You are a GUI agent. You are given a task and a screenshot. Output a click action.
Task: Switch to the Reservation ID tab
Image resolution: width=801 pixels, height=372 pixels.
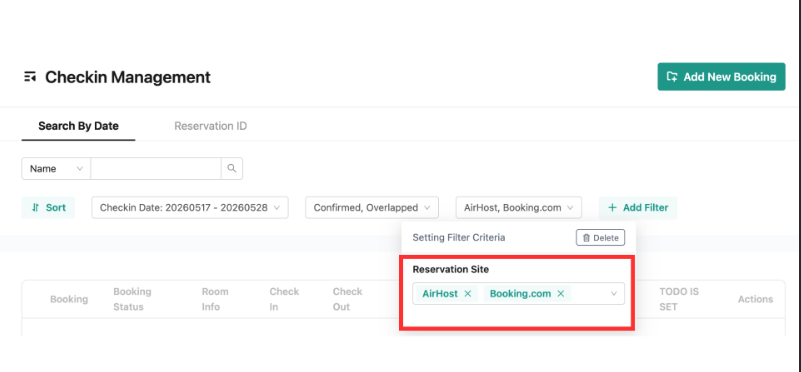[x=210, y=126]
